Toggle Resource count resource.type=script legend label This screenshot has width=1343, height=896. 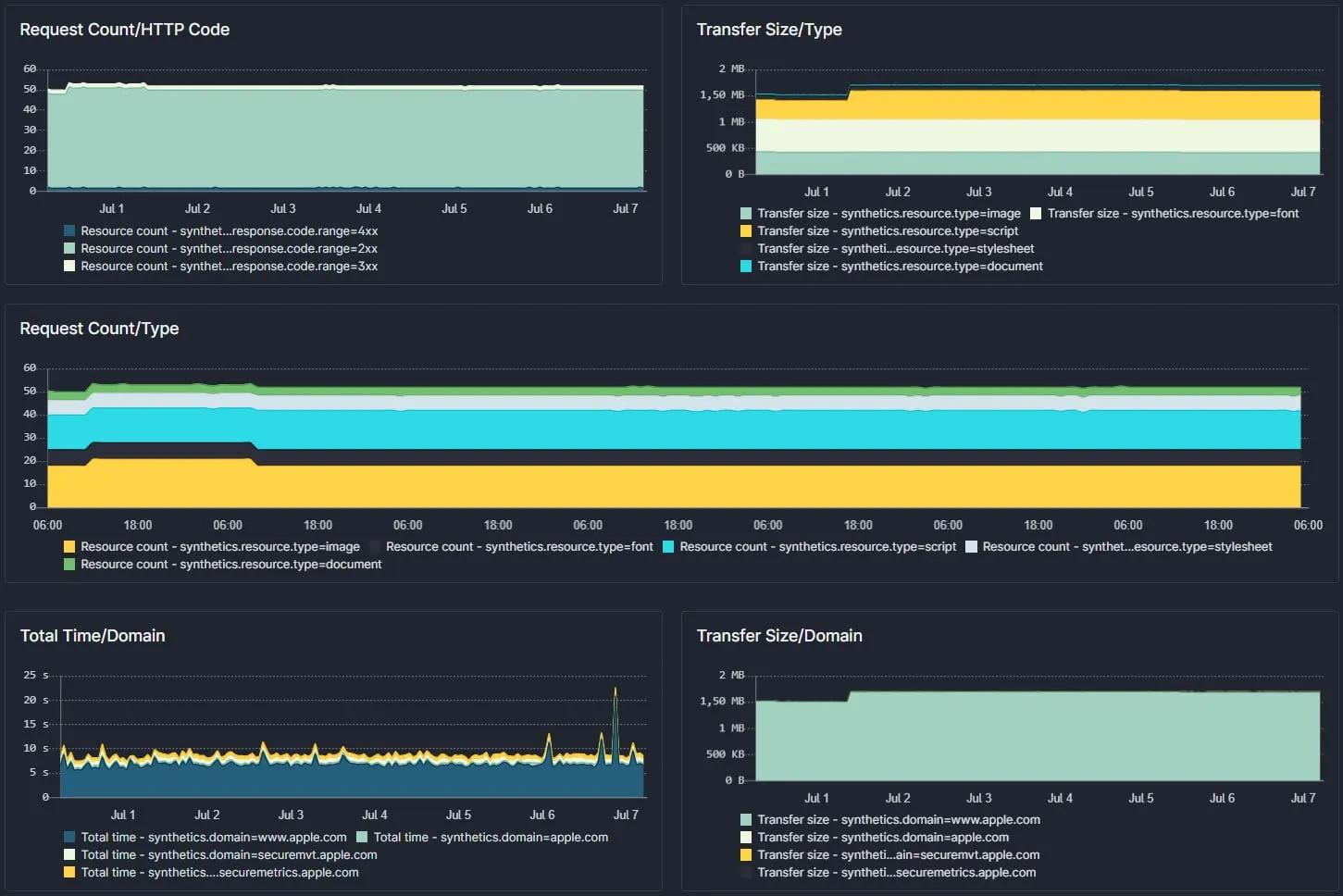[818, 547]
